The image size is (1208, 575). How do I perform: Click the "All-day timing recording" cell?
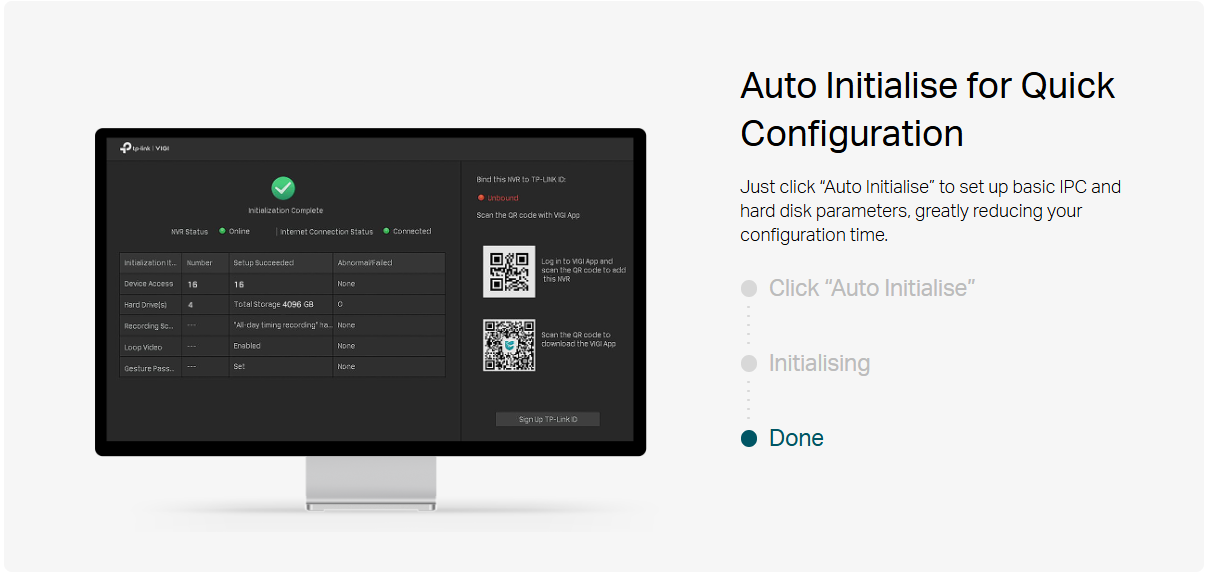coord(282,325)
